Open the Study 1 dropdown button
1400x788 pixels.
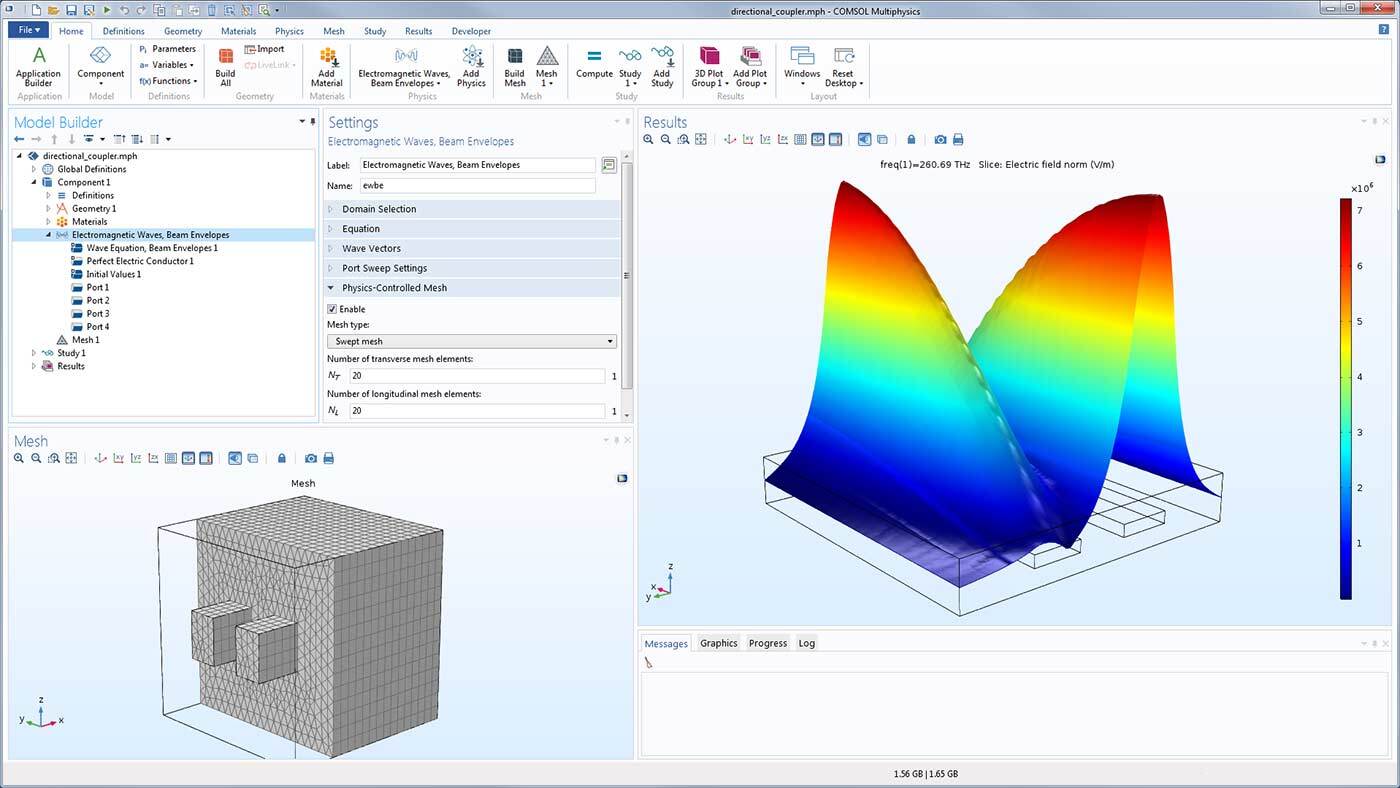click(629, 67)
